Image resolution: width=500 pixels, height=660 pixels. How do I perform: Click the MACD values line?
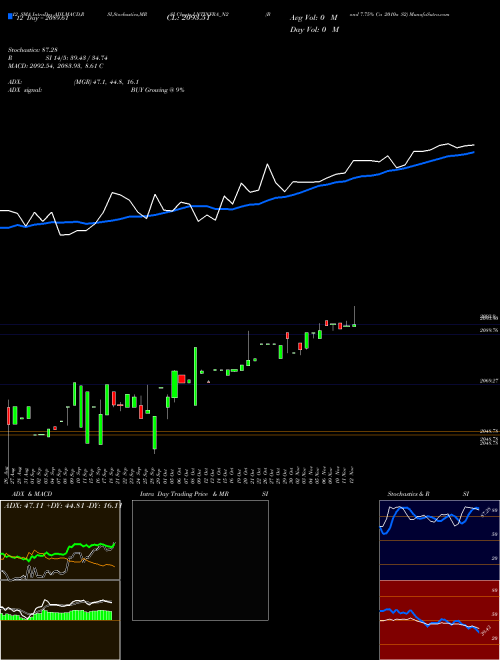pyautogui.click(x=56, y=66)
